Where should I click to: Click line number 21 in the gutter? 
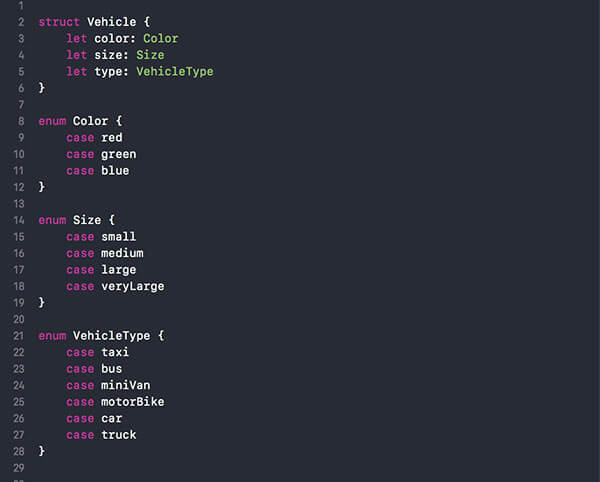pos(20,336)
